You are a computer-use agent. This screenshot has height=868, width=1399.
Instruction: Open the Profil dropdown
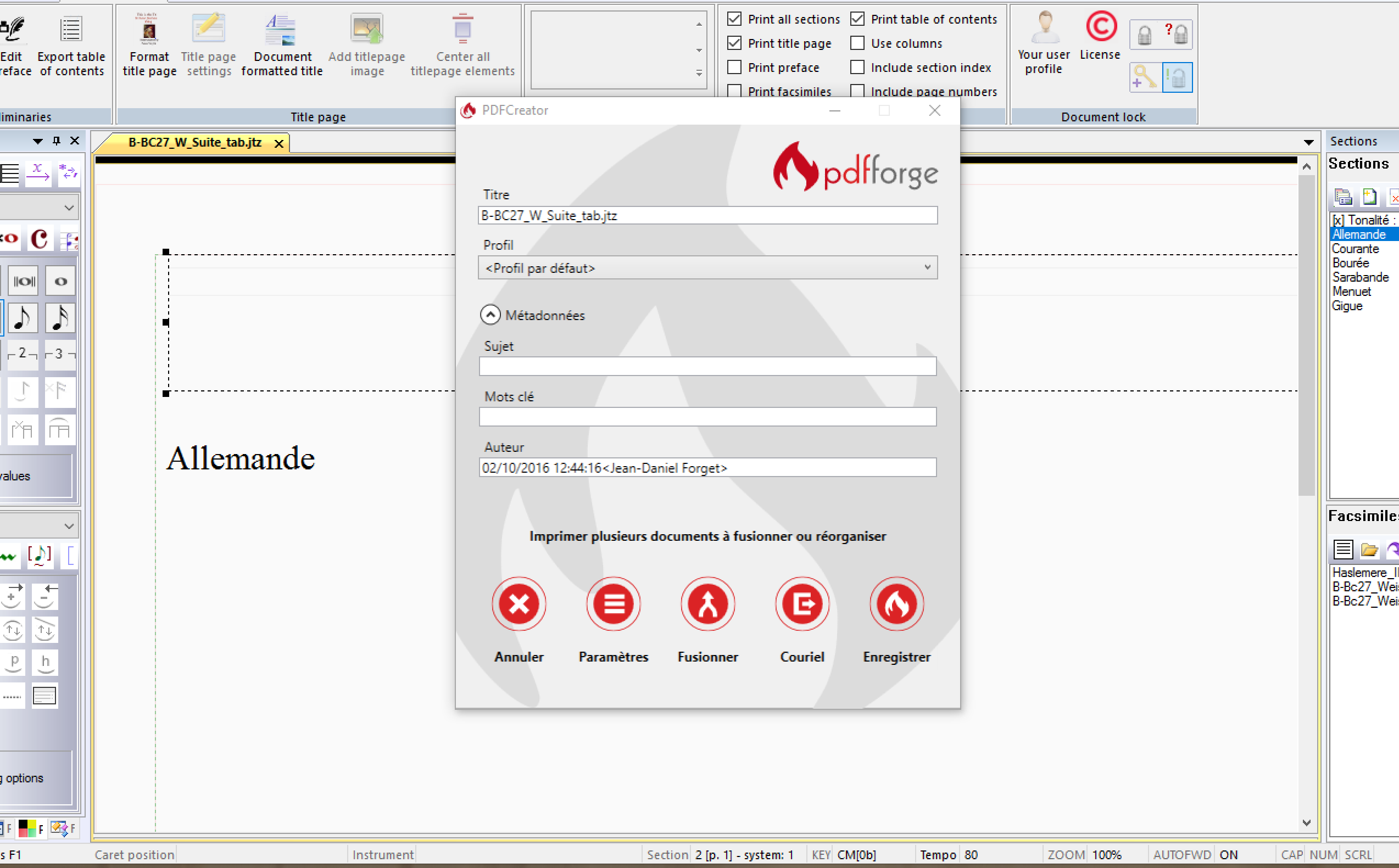point(707,267)
